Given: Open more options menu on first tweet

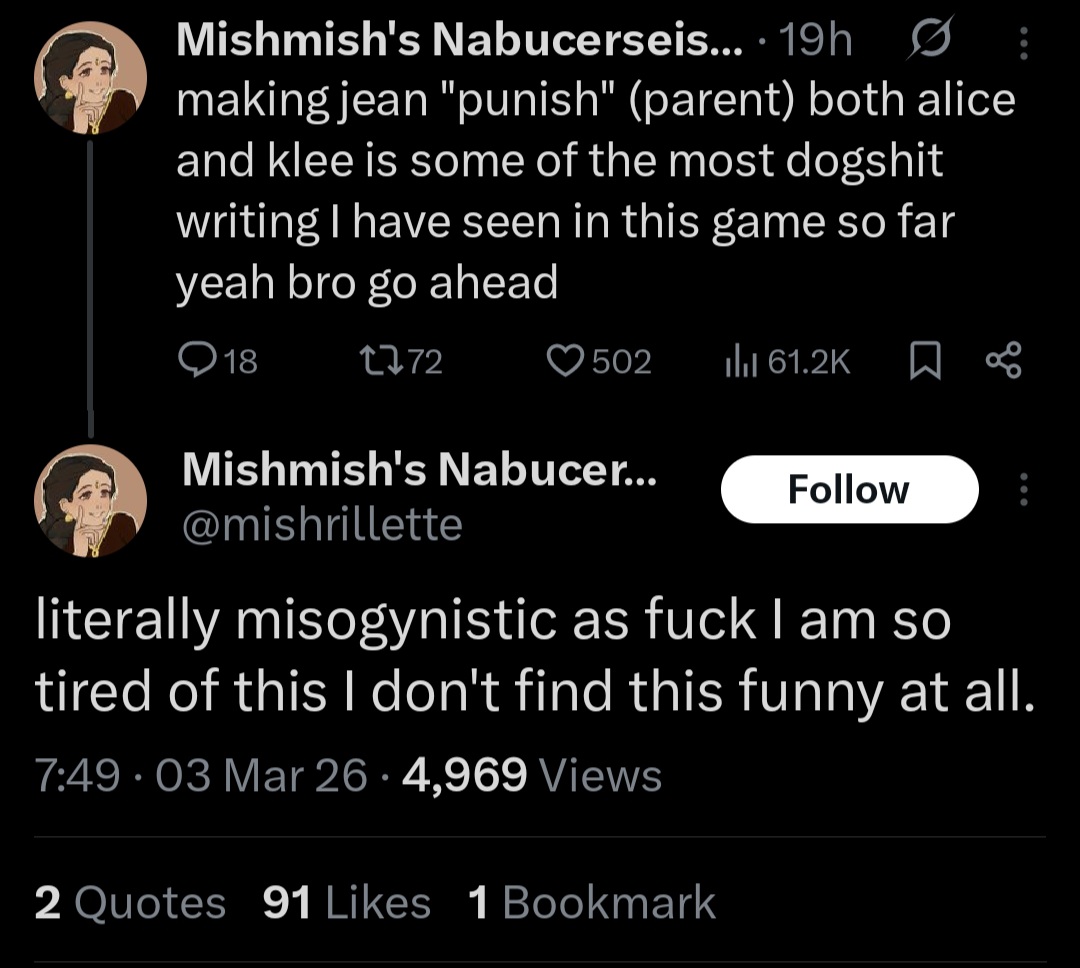Looking at the screenshot, I should point(1022,41).
